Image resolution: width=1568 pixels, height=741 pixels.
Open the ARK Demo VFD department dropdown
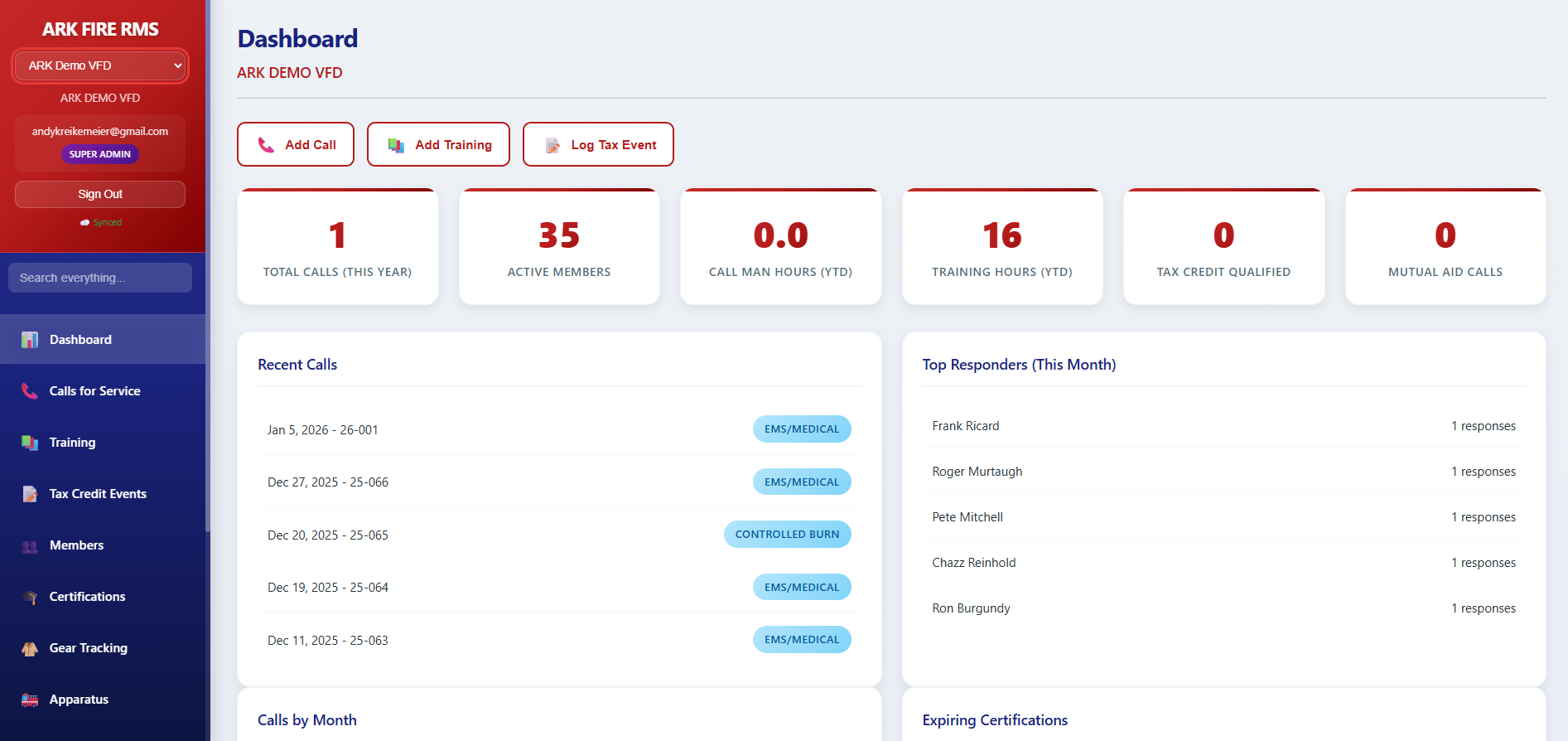[x=100, y=65]
